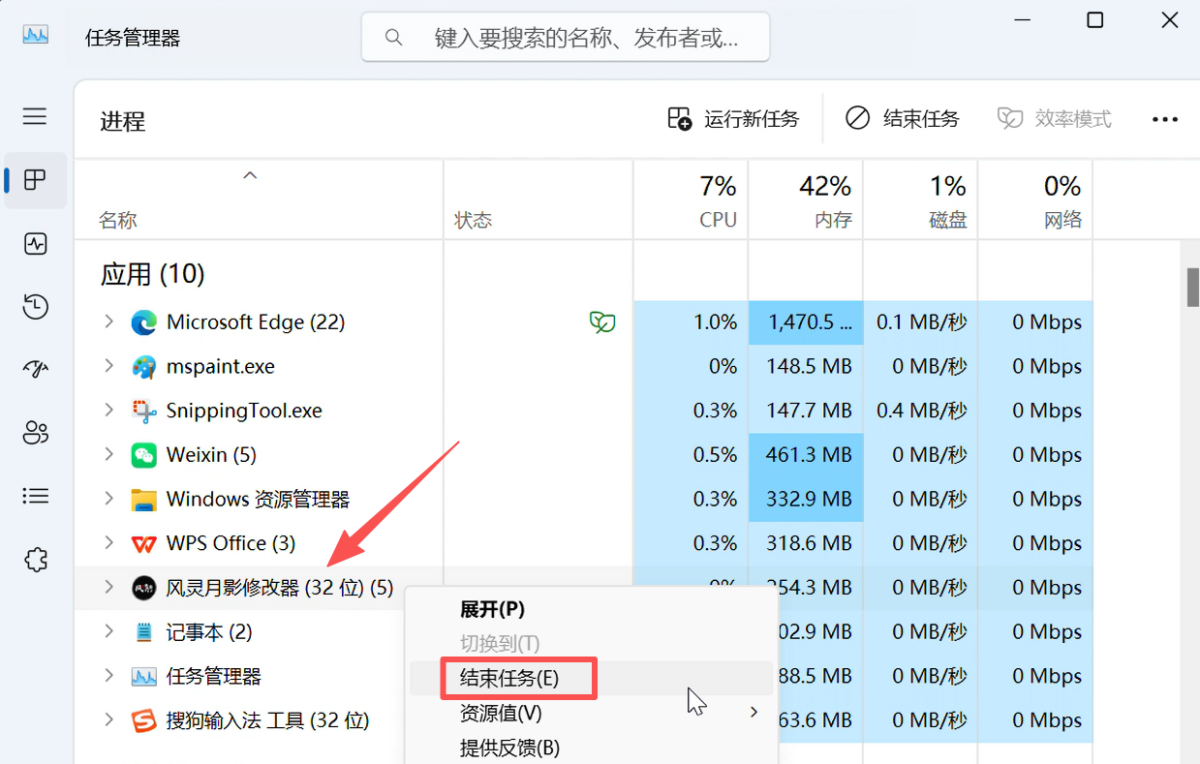This screenshot has width=1200, height=764.
Task: Click the search box in the title bar
Action: click(566, 38)
